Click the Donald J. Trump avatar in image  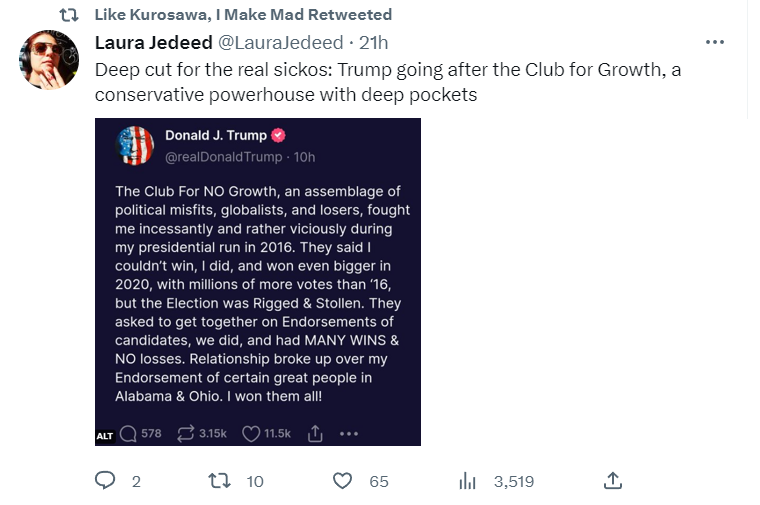[135, 145]
